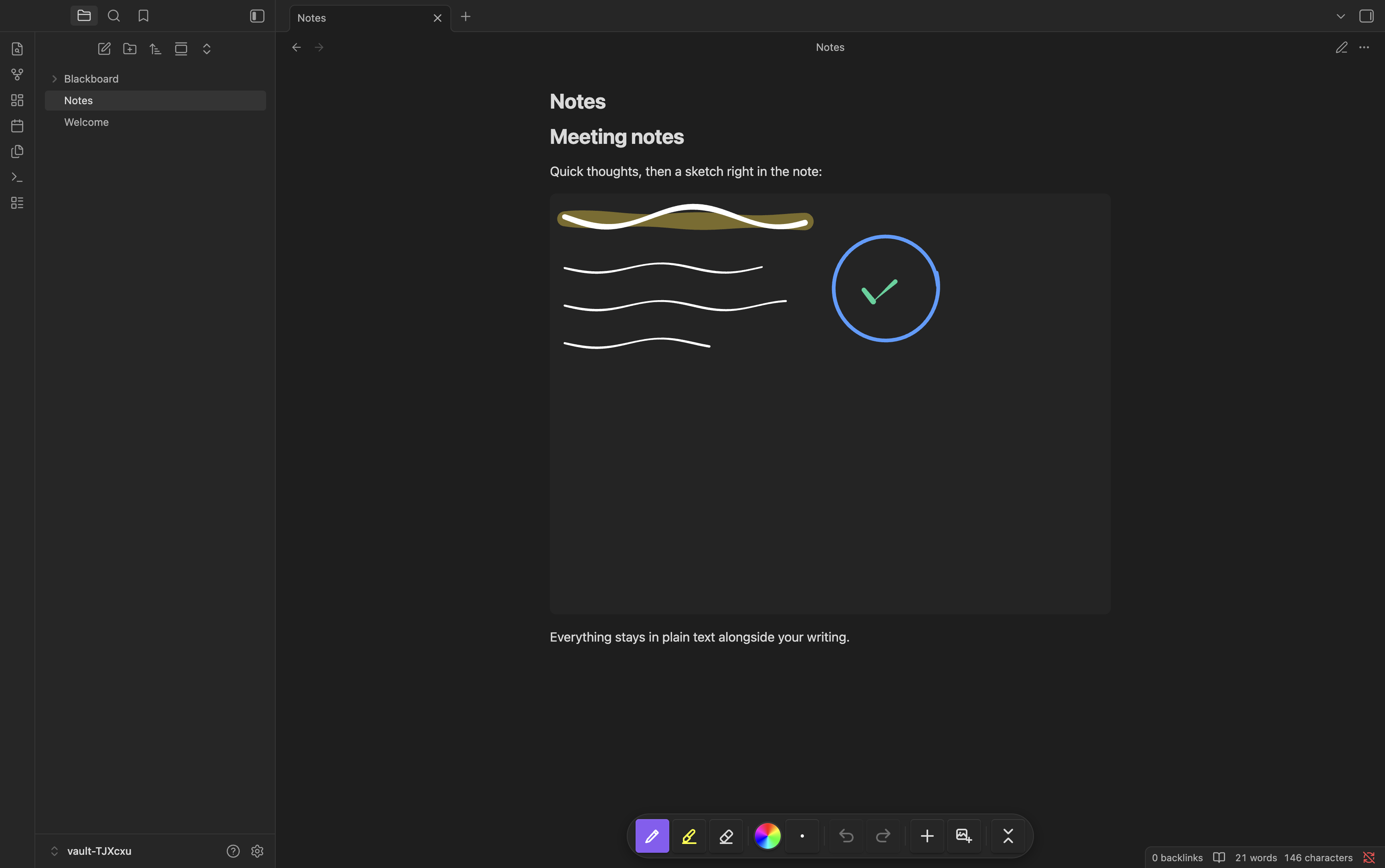Create a new note
Screen dimensions: 1385x868
(x=104, y=49)
